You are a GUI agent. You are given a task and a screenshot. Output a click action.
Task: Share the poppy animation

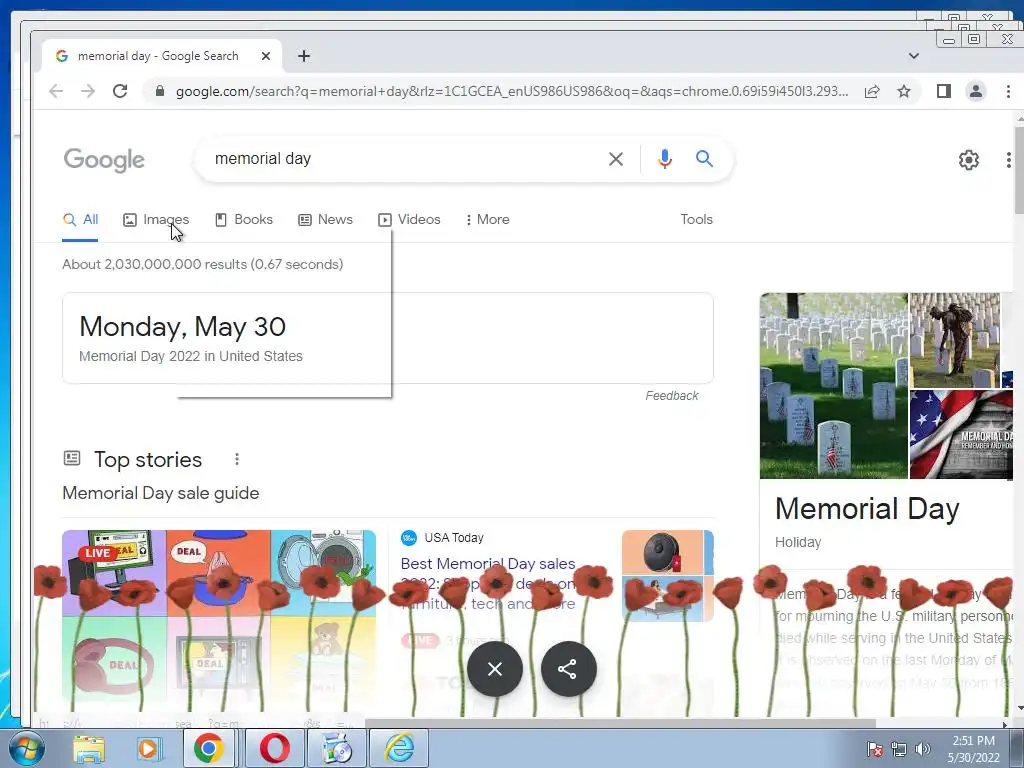(568, 669)
